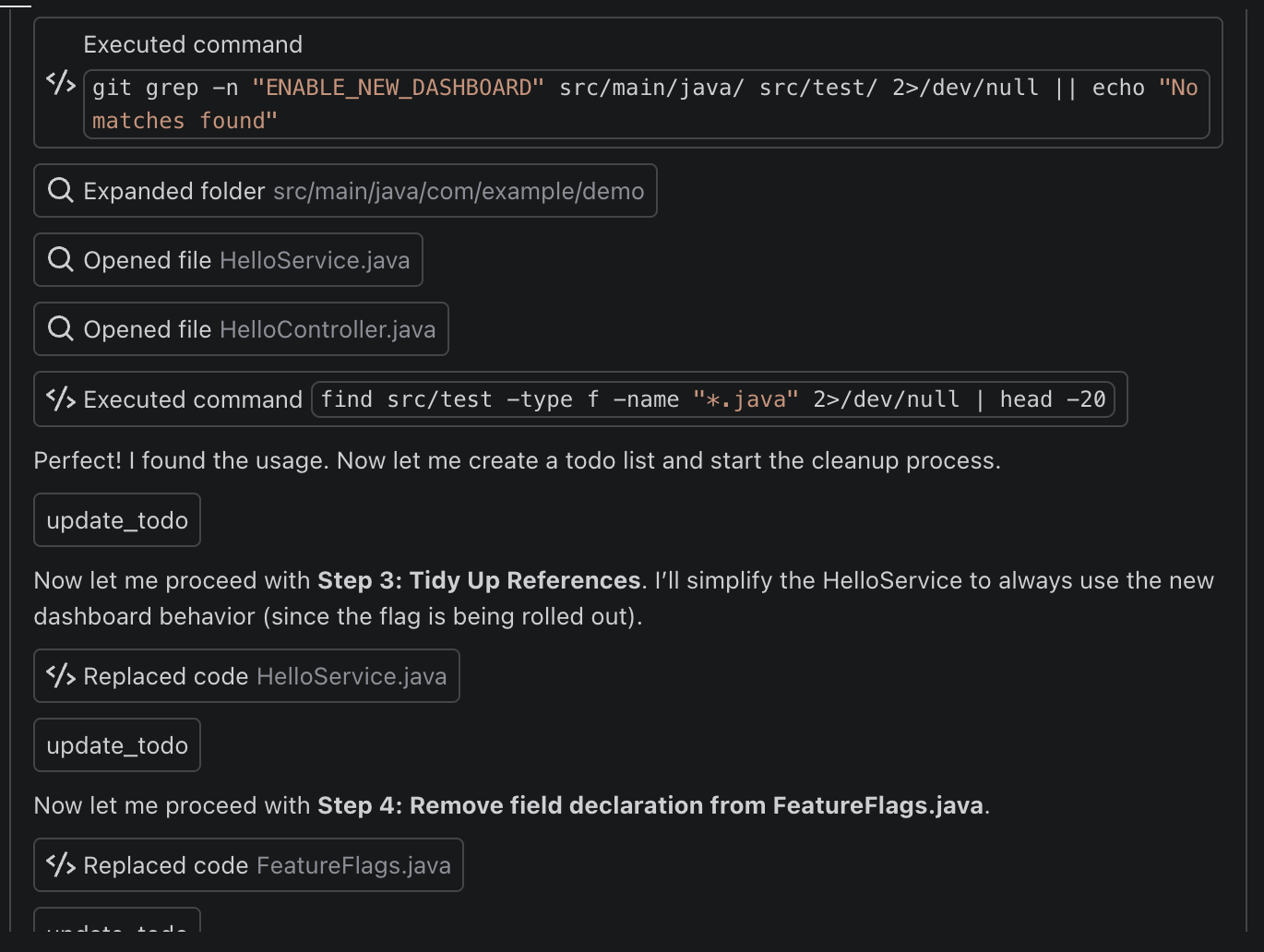Click the git grep command text box
The height and width of the screenshot is (952, 1264).
(x=646, y=104)
